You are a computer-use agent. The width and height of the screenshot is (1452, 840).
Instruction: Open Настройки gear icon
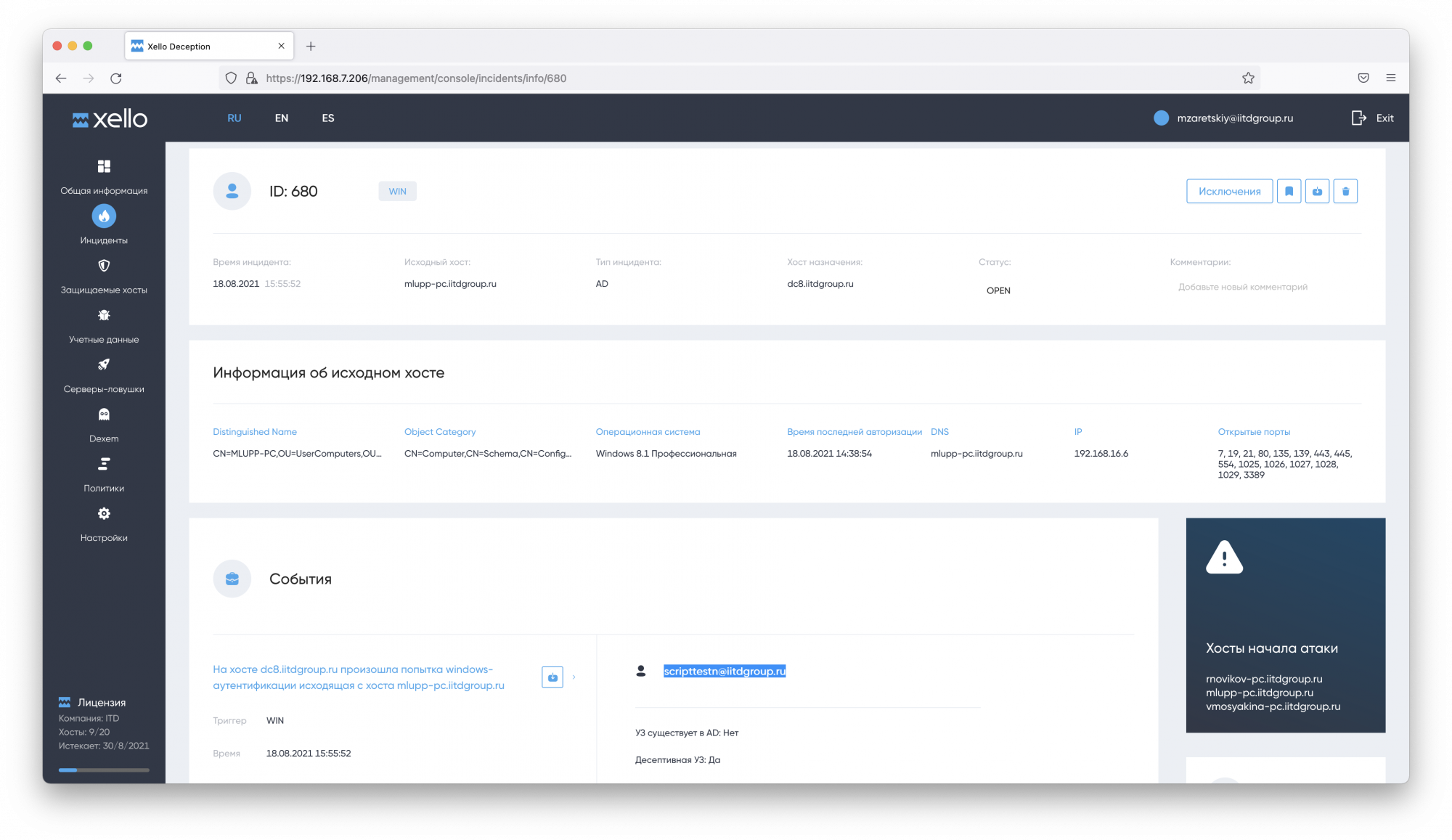click(x=104, y=513)
